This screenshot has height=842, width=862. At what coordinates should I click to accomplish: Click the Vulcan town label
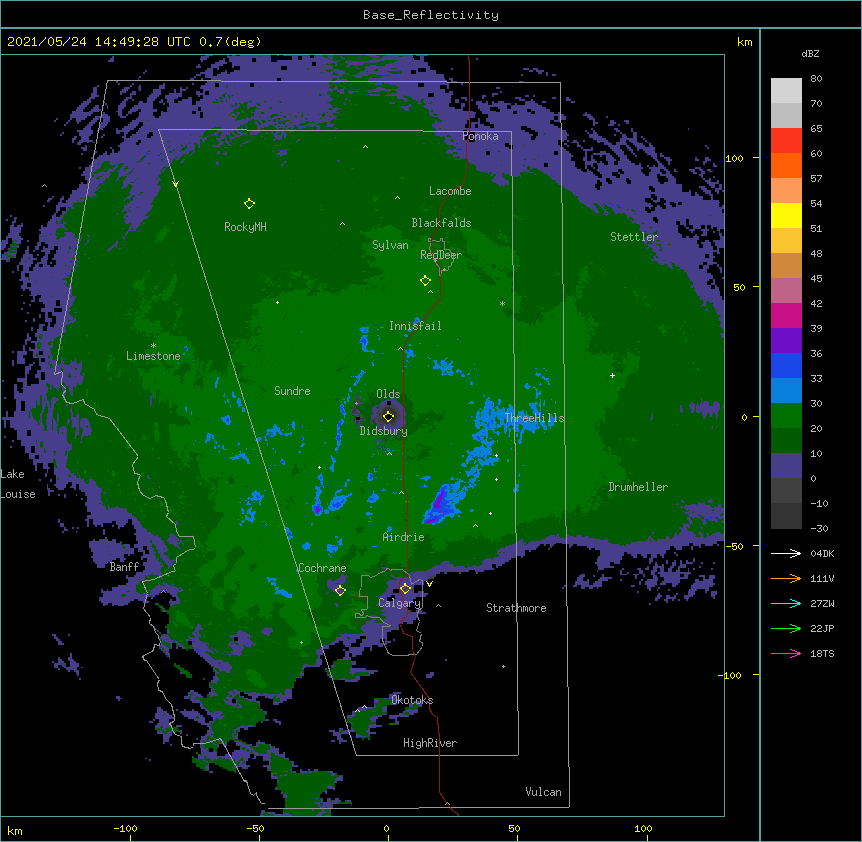(x=543, y=792)
